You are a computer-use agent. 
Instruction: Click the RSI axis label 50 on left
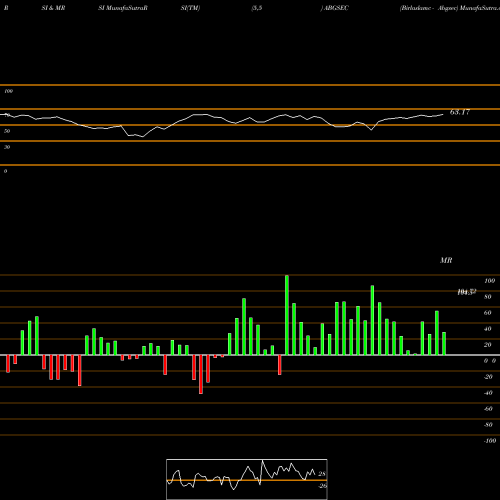coord(7,131)
